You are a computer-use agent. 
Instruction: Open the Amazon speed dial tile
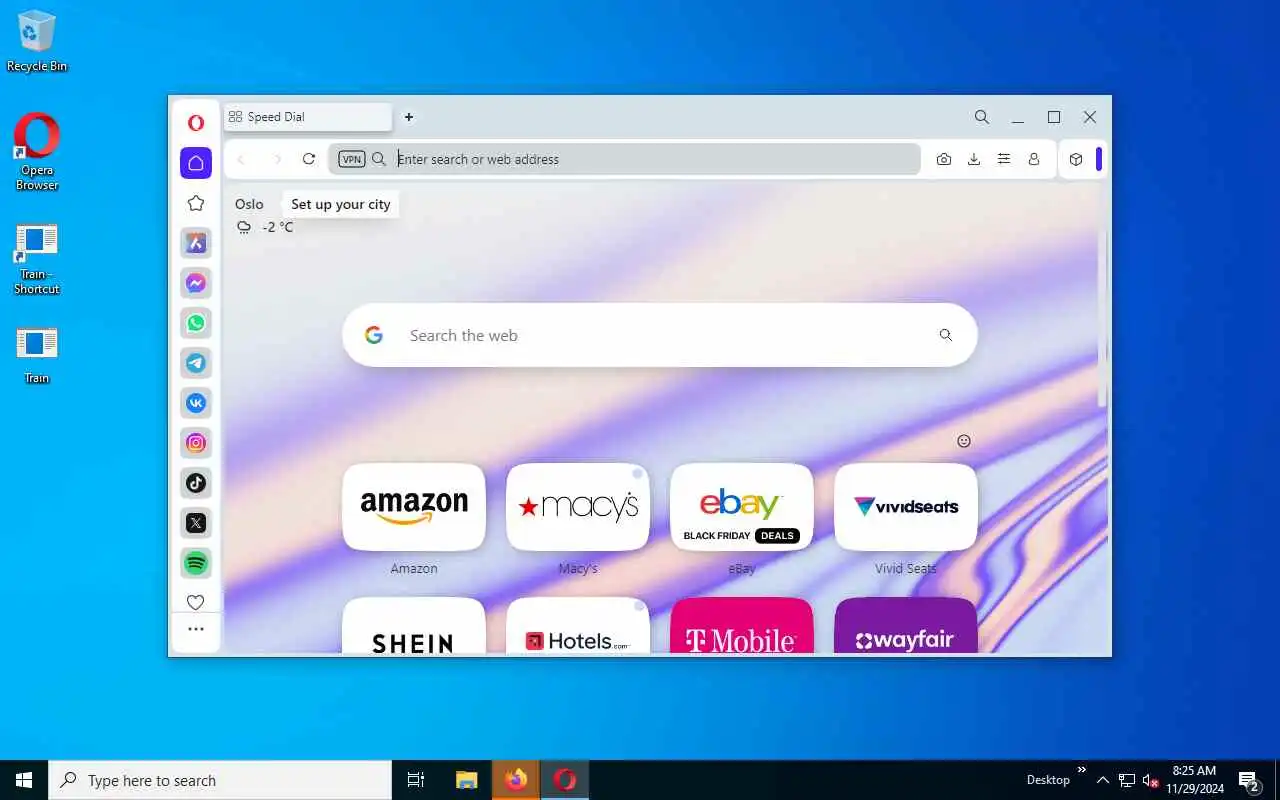[x=414, y=507]
